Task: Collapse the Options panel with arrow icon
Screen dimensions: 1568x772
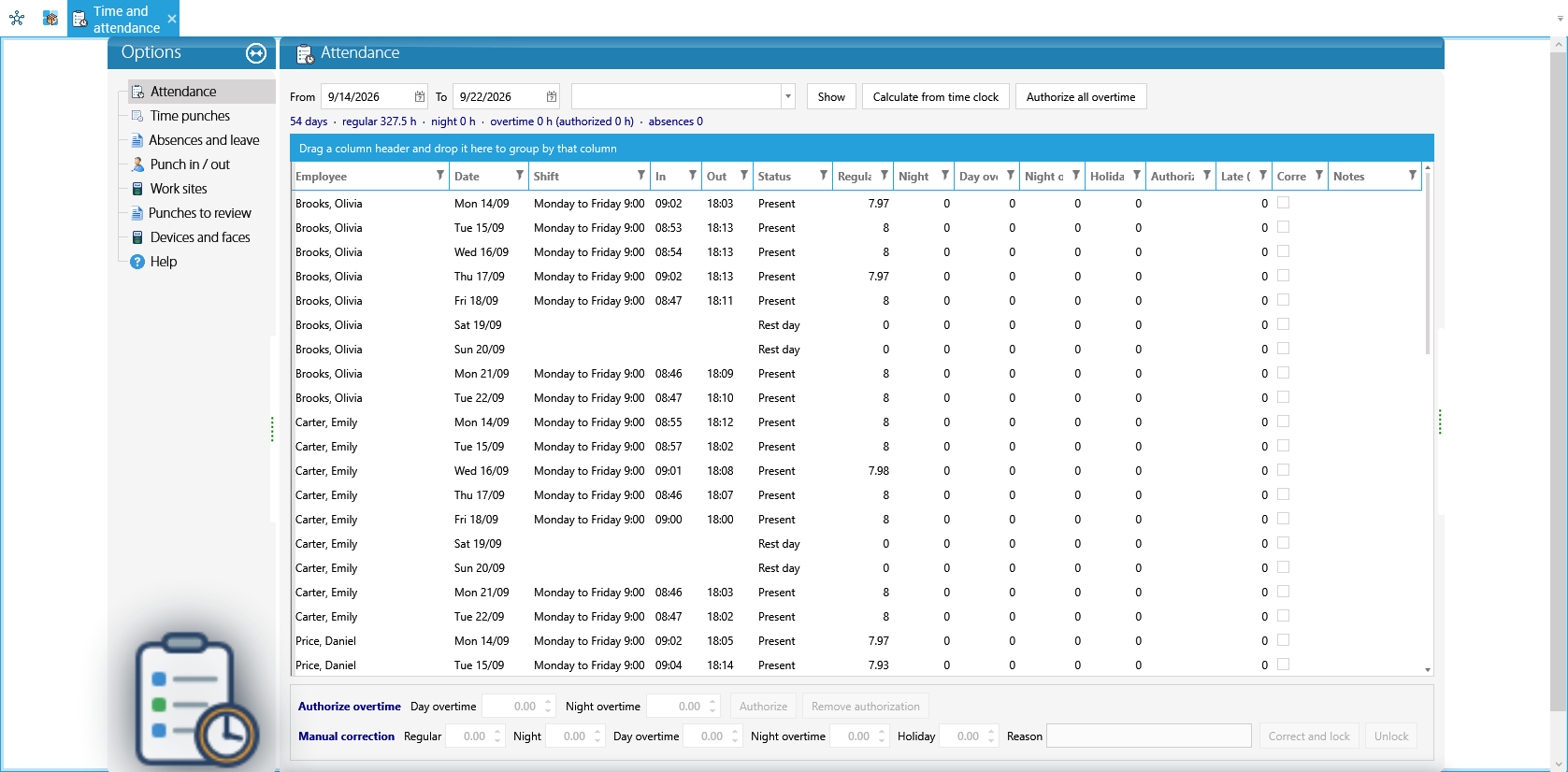Action: tap(256, 53)
